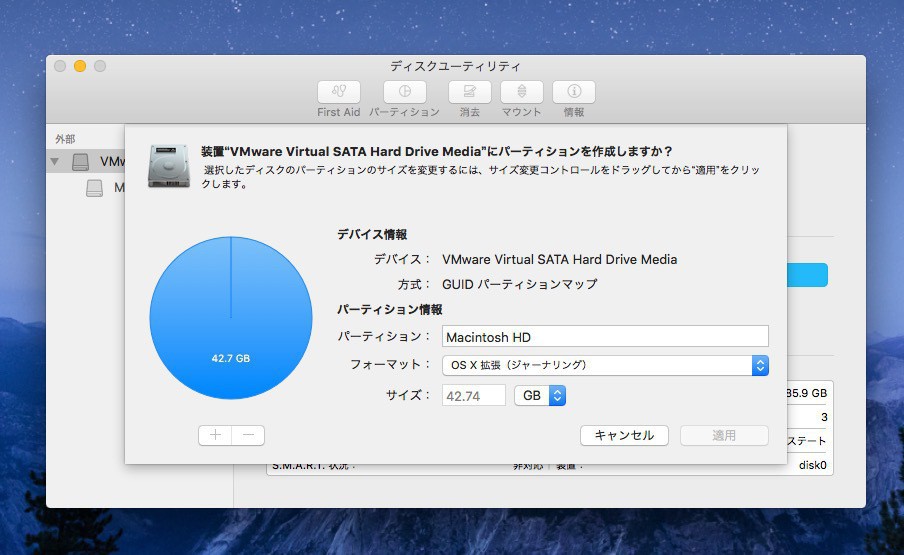
Task: Click the disk0 value in info table
Action: coord(813,465)
